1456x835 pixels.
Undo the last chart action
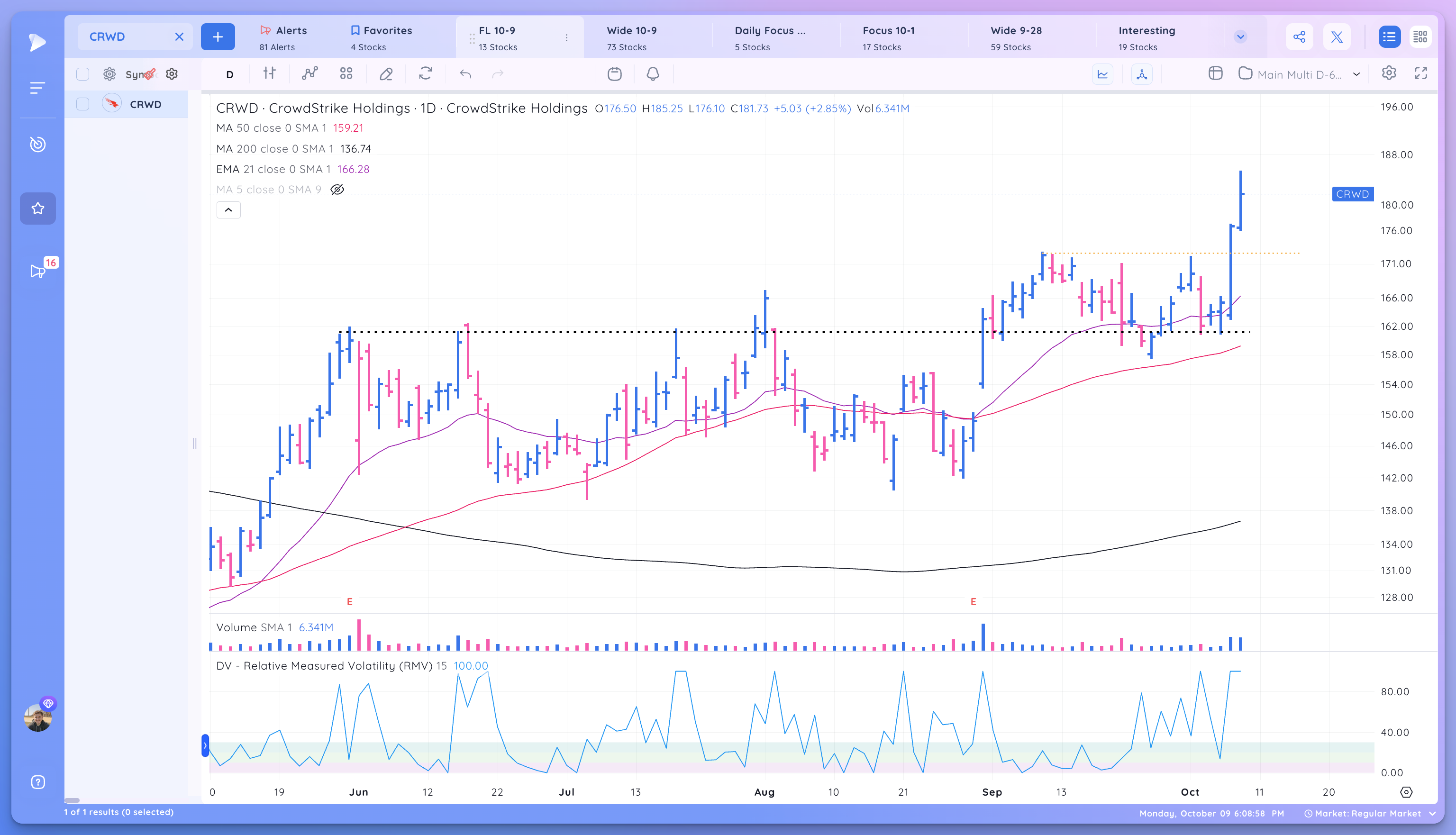tap(465, 74)
